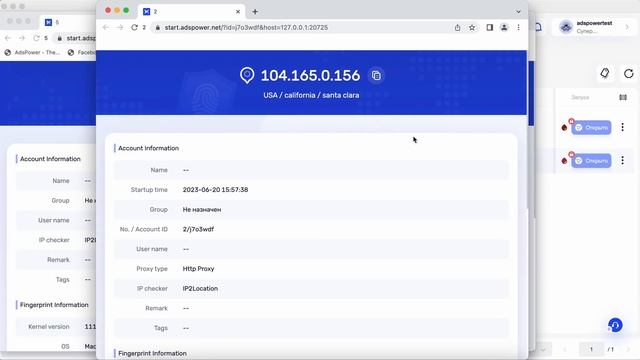Screen dimensions: 640x360
Task: Open the column settings icon in AdsPower
Action: click(623, 97)
